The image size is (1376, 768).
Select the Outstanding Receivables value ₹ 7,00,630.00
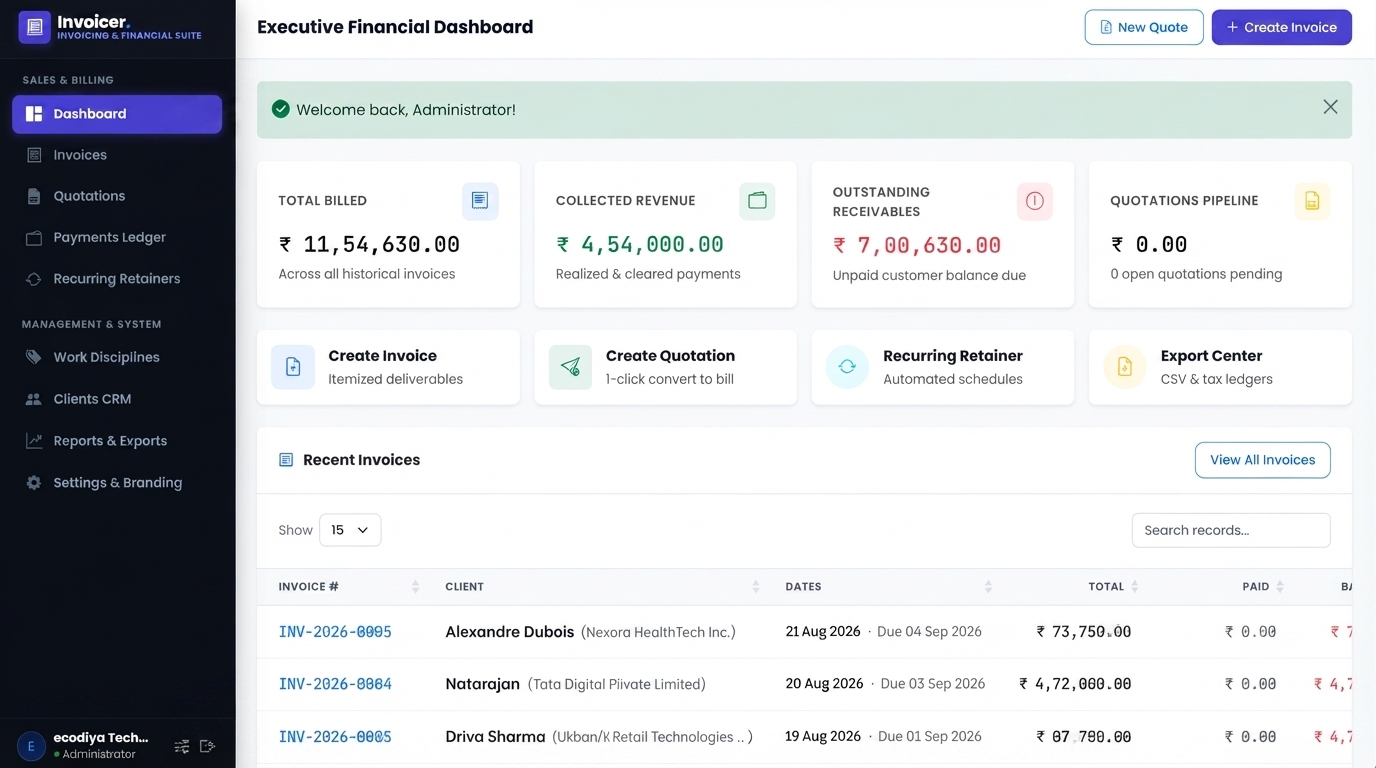click(x=917, y=245)
